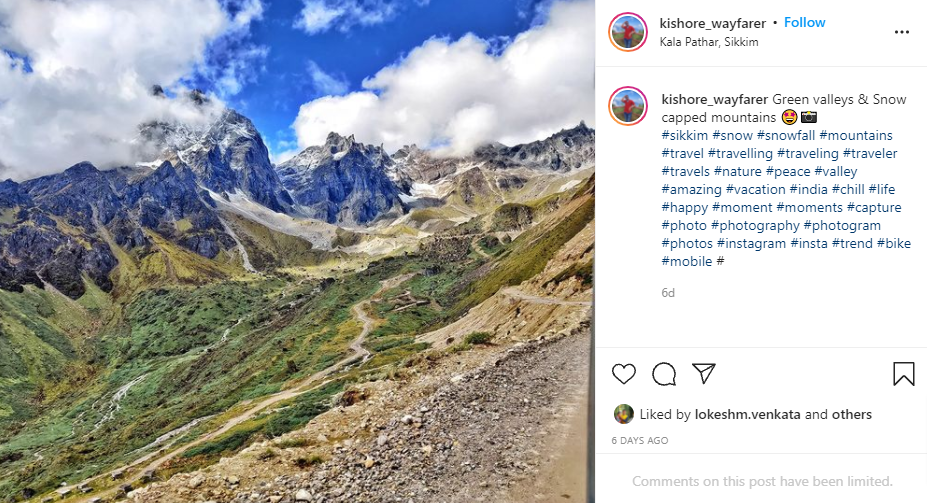The width and height of the screenshot is (927, 503).
Task: Like the post with the heart icon
Action: [x=624, y=374]
